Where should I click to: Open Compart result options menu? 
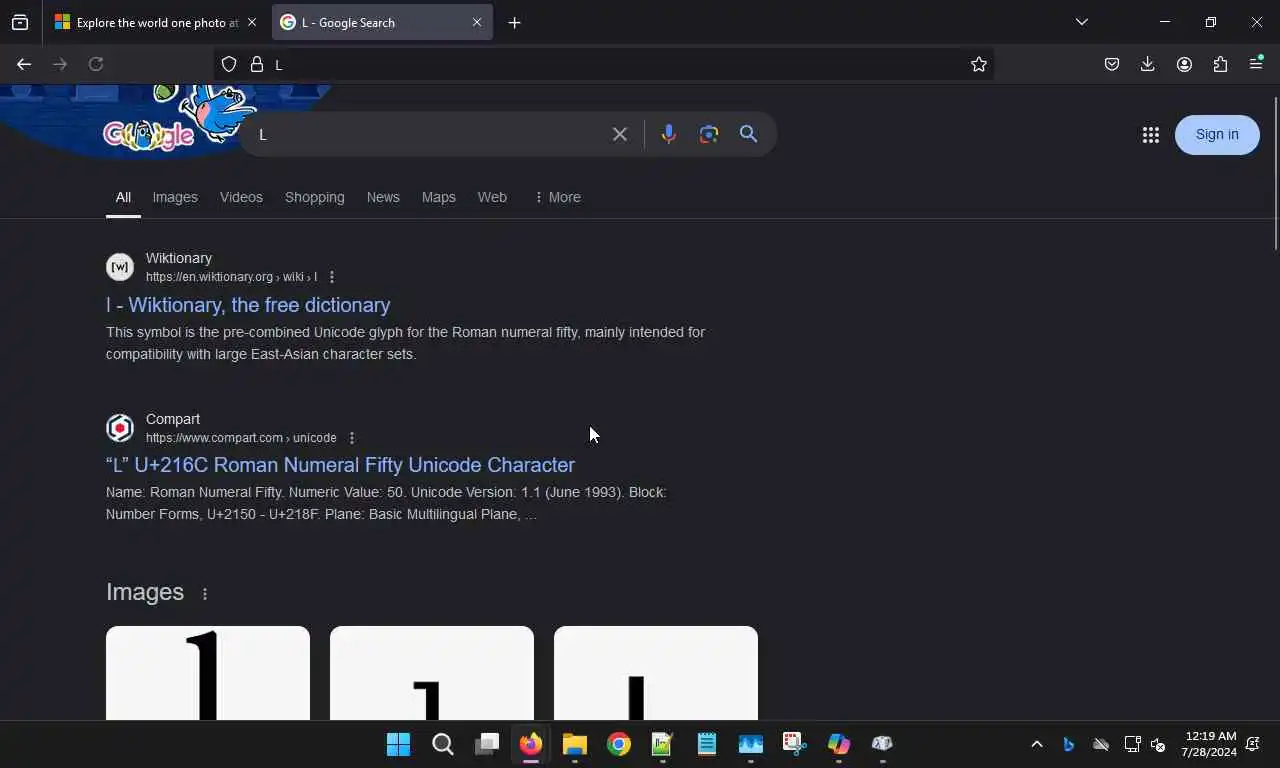[x=351, y=438]
